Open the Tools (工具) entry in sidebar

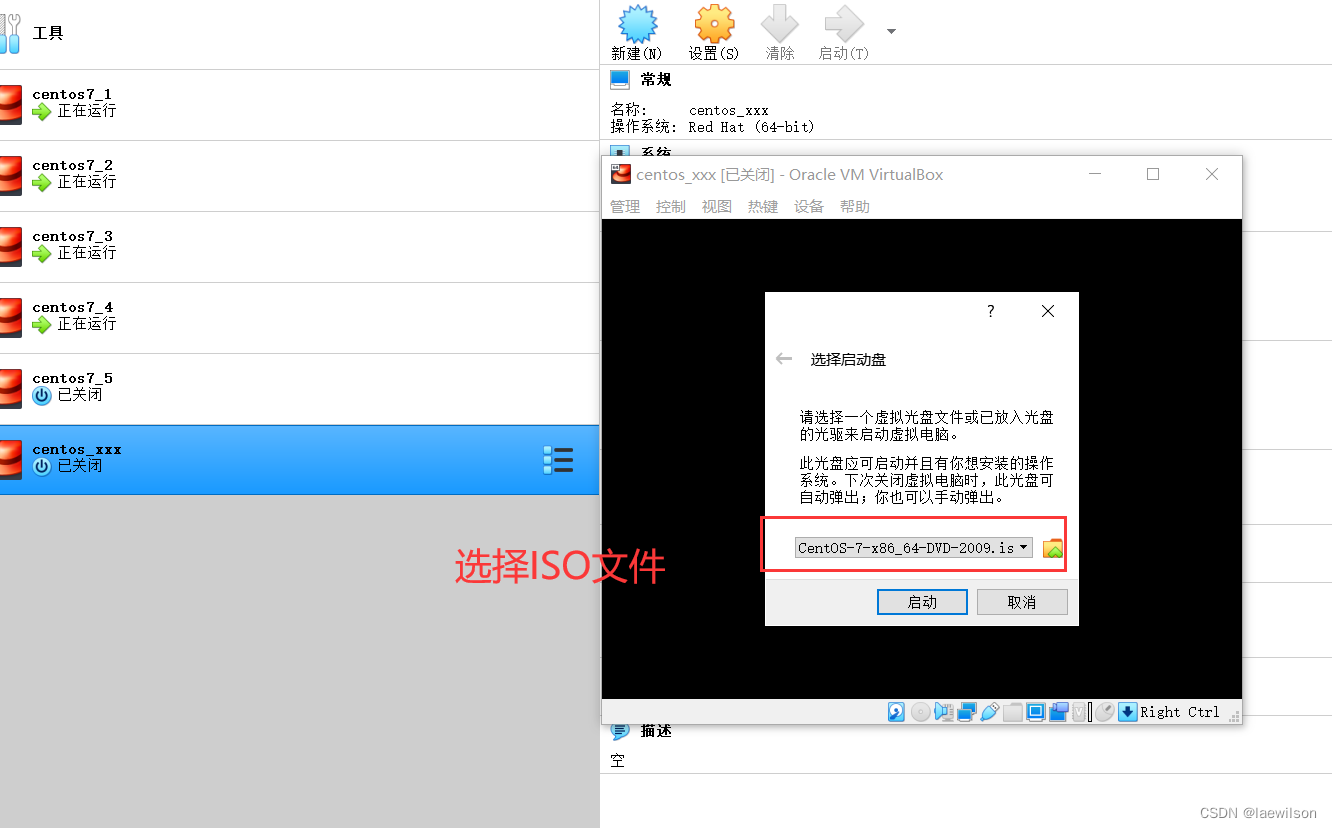point(299,33)
